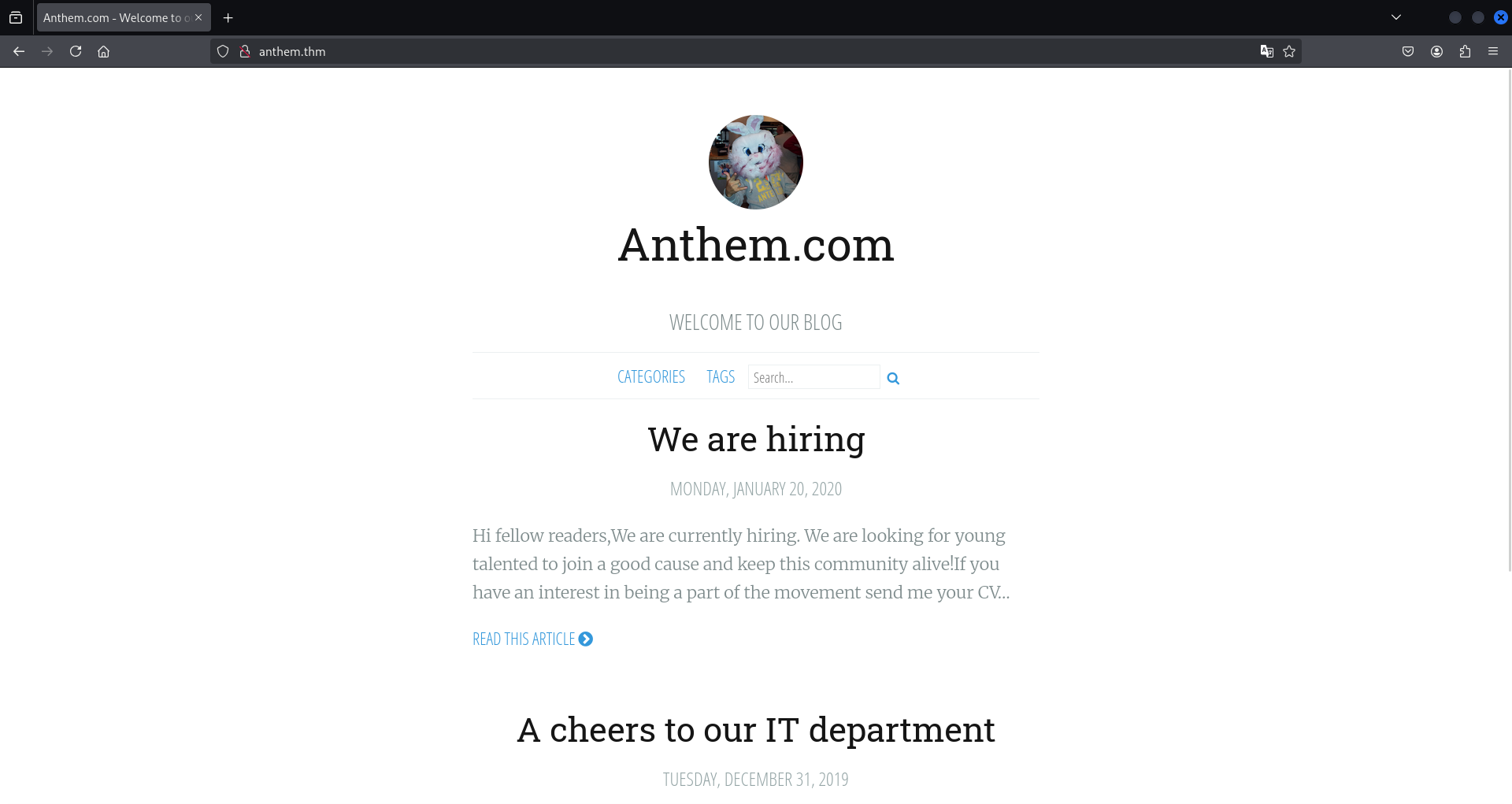Open the Extensions panel
This screenshot has height=804, width=1512.
pyautogui.click(x=1465, y=51)
